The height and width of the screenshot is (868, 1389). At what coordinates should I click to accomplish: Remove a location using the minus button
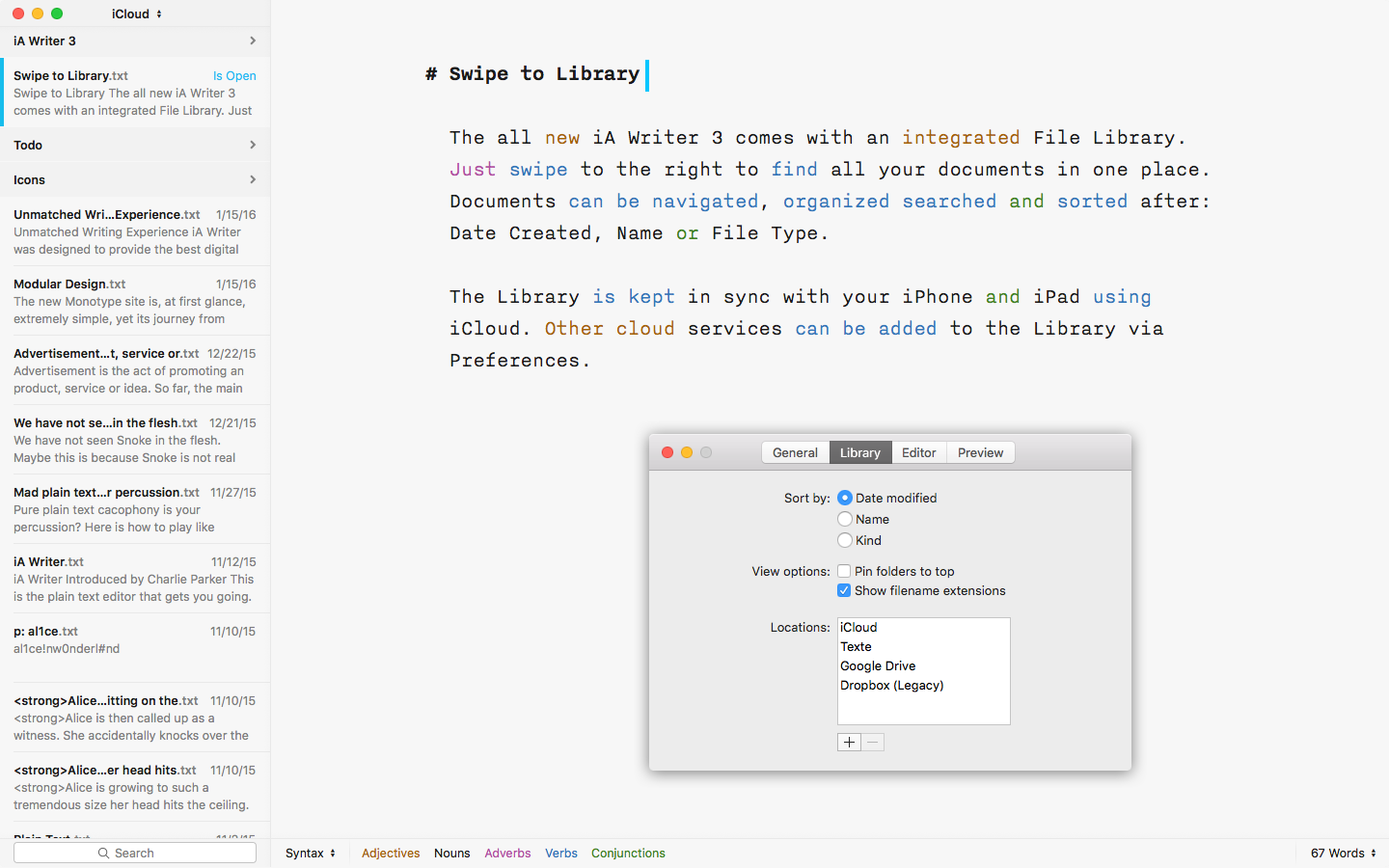(x=872, y=742)
